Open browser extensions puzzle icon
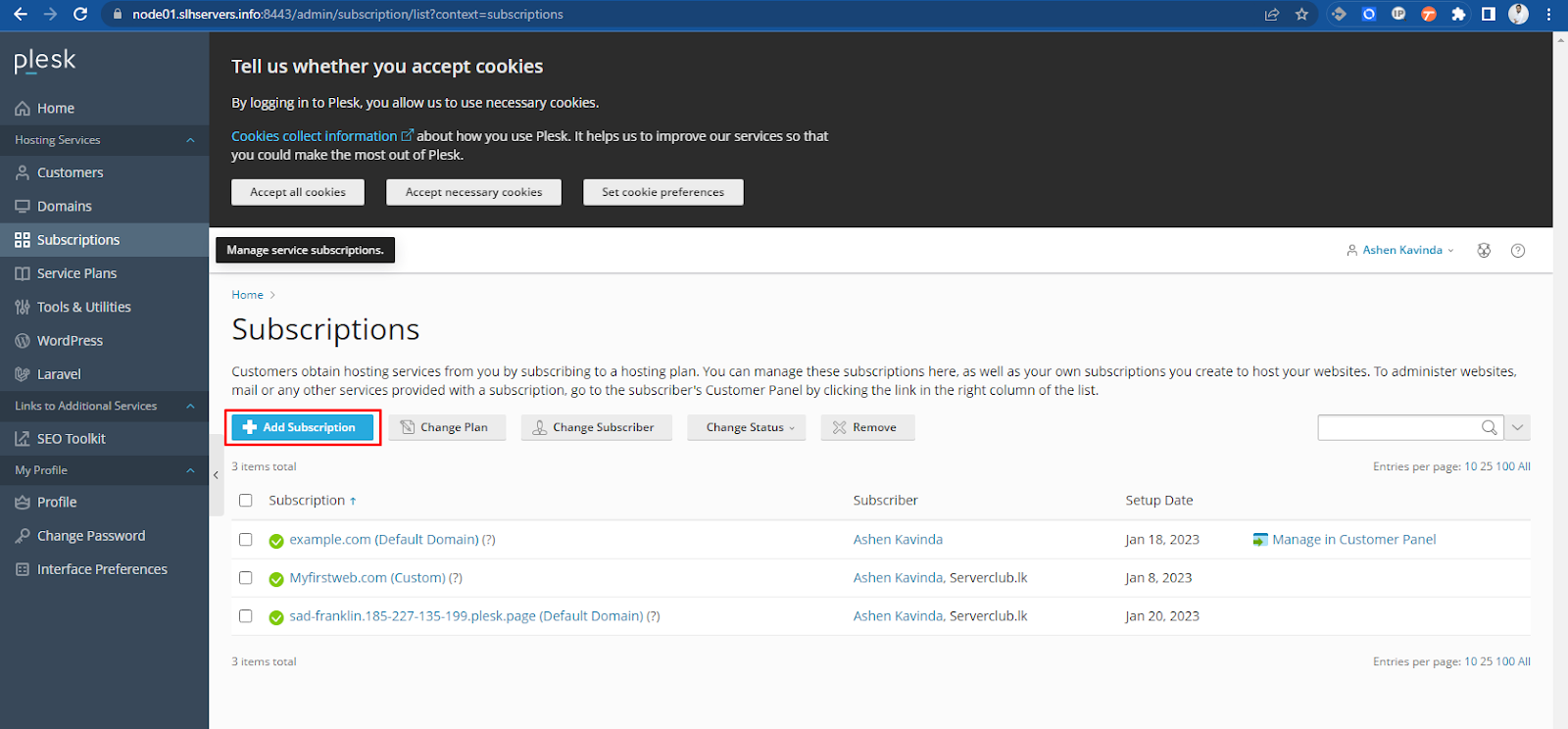The image size is (1568, 729). pos(1458,14)
